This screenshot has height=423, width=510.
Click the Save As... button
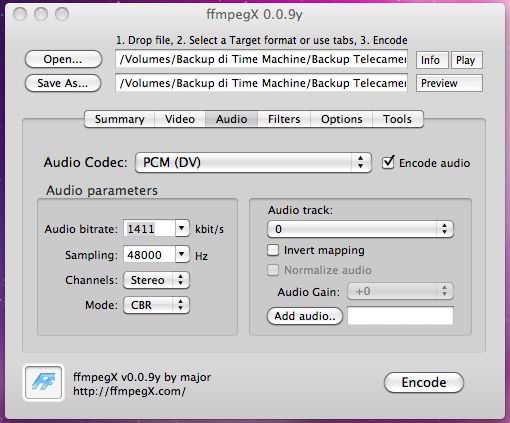[63, 83]
